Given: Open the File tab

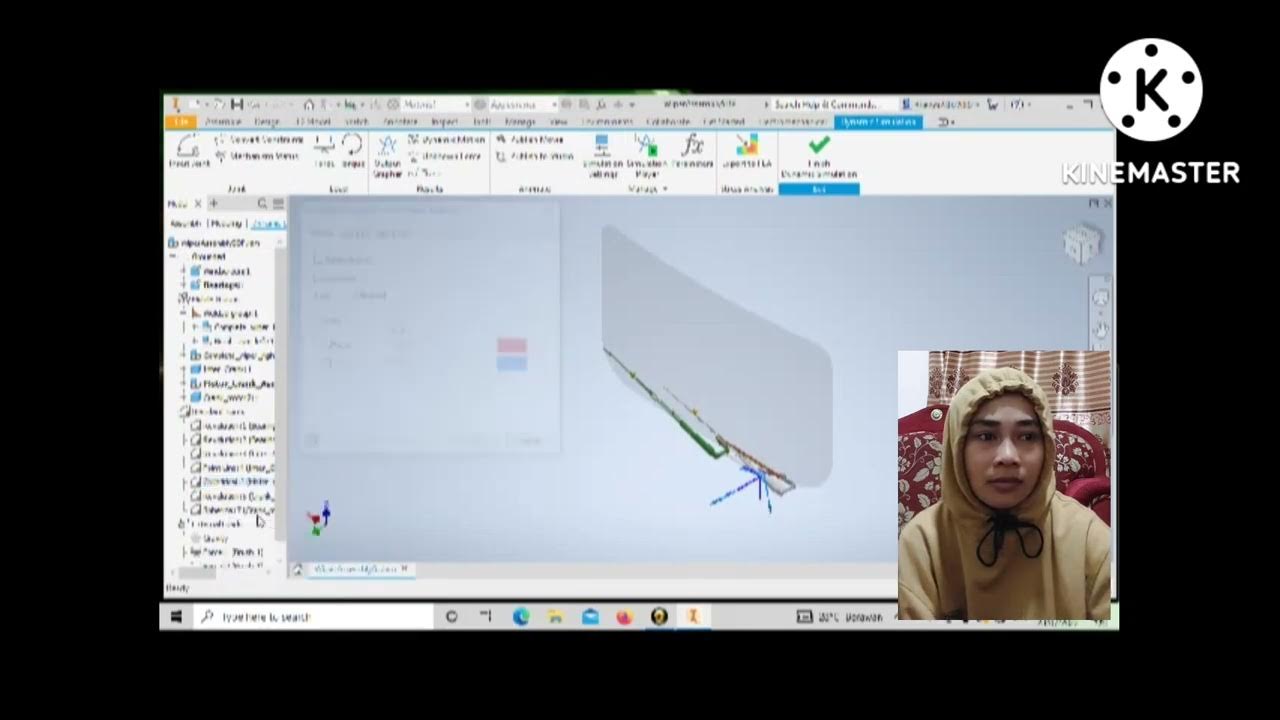Looking at the screenshot, I should (181, 122).
